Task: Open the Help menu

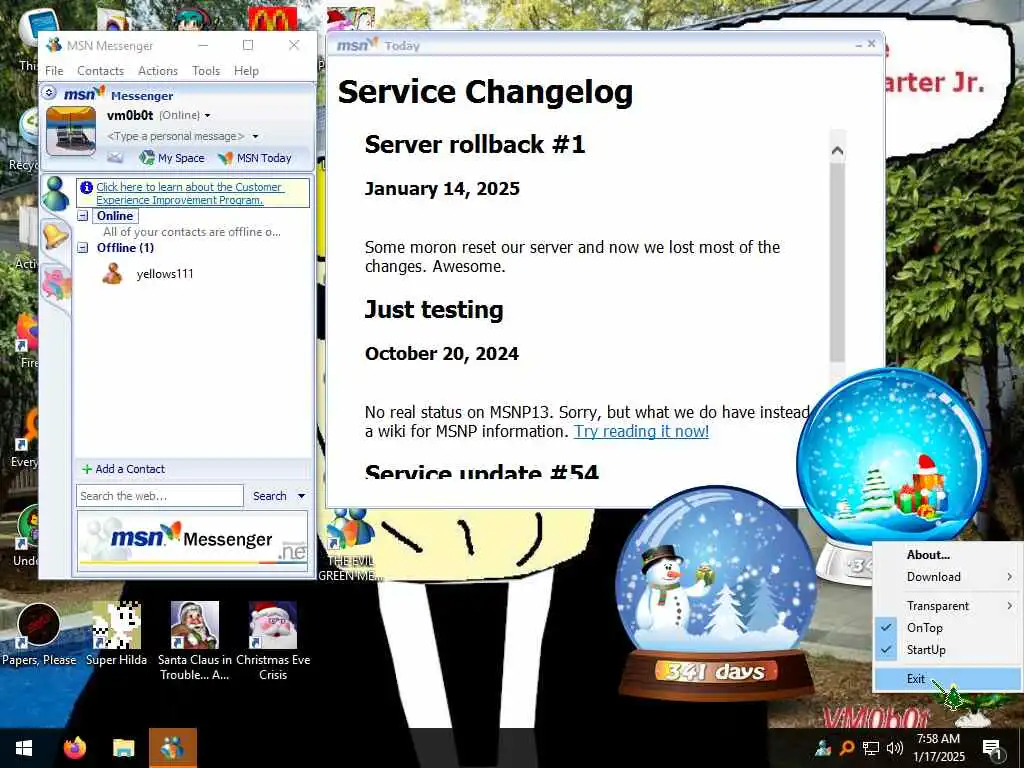Action: 246,71
